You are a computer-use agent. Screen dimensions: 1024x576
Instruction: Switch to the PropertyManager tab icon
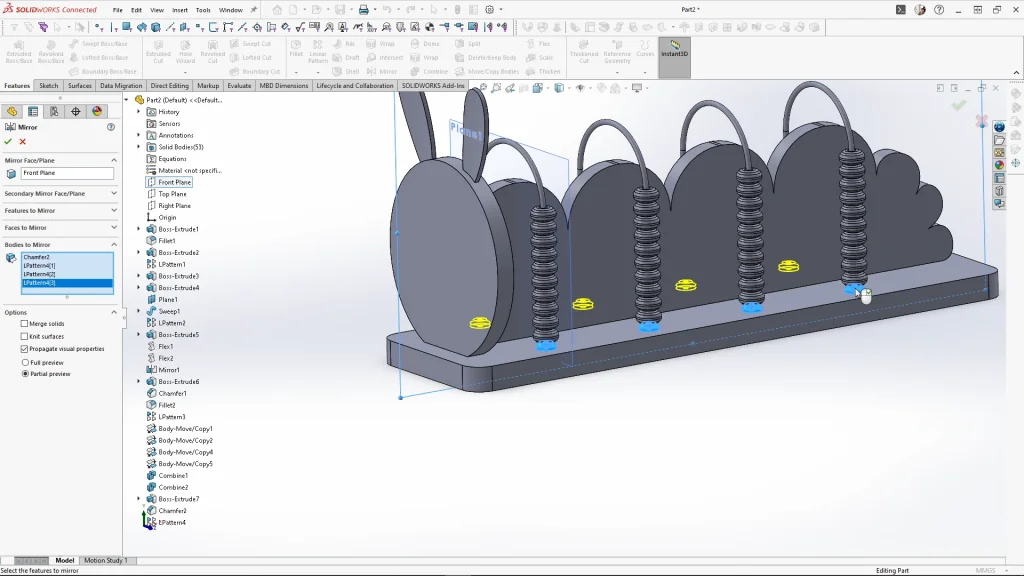33,111
